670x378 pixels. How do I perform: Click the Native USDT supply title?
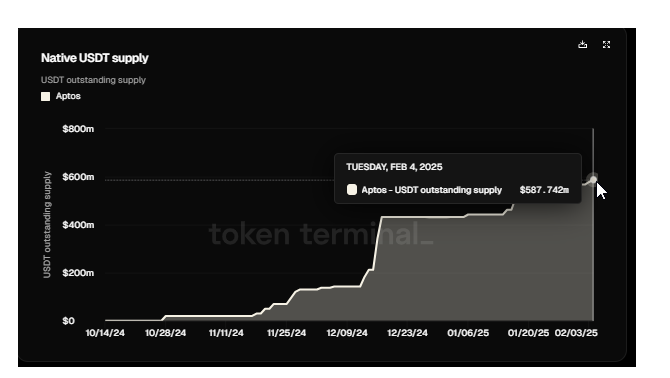click(x=94, y=58)
